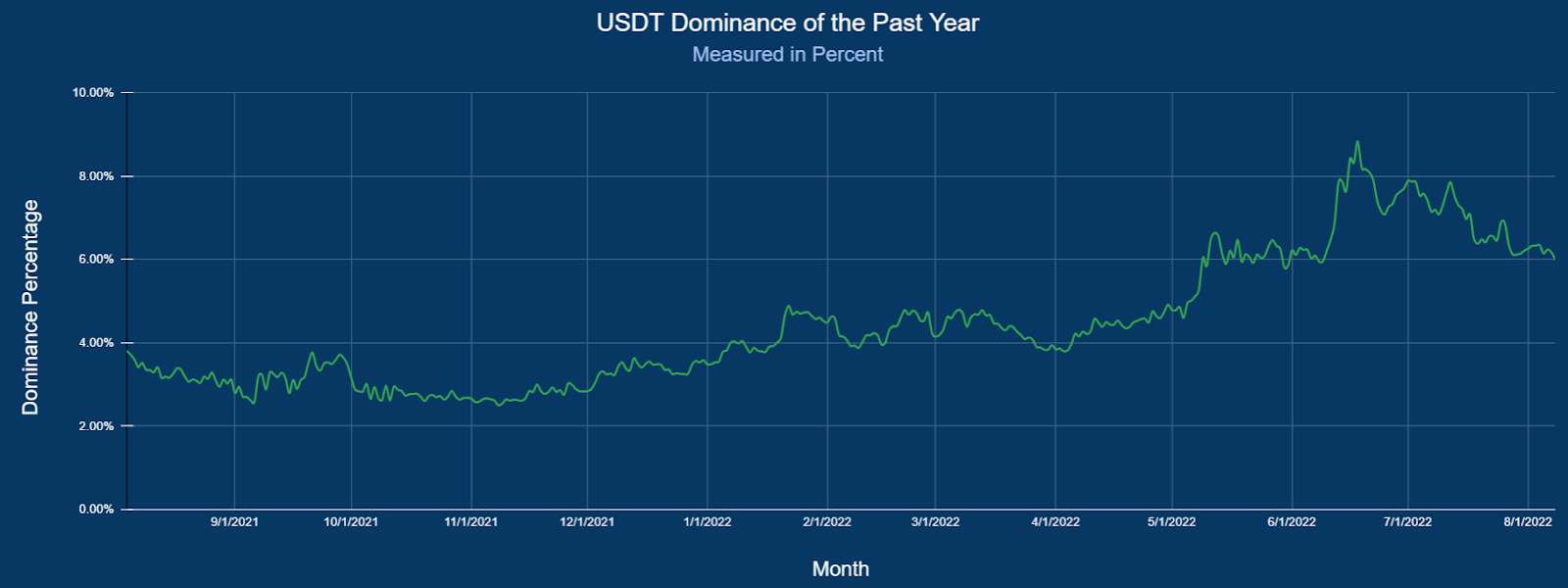1568x588 pixels.
Task: Click the 2/1/2022 date label
Action: [x=827, y=521]
